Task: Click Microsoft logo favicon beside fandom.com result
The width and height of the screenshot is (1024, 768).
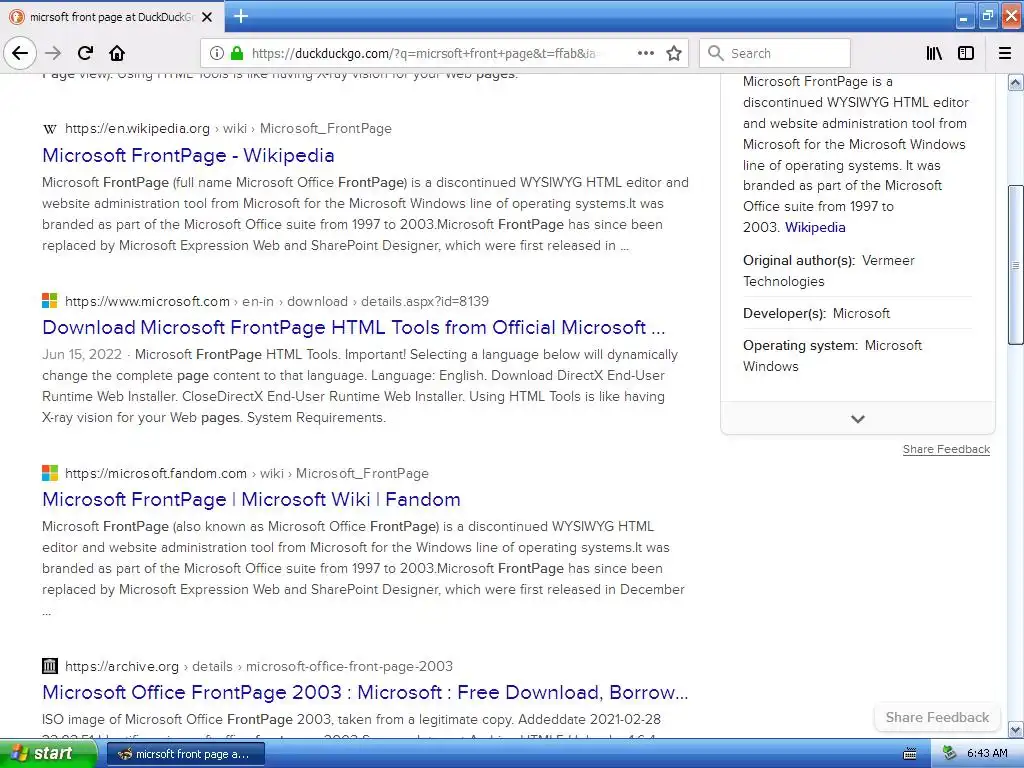Action: 50,473
